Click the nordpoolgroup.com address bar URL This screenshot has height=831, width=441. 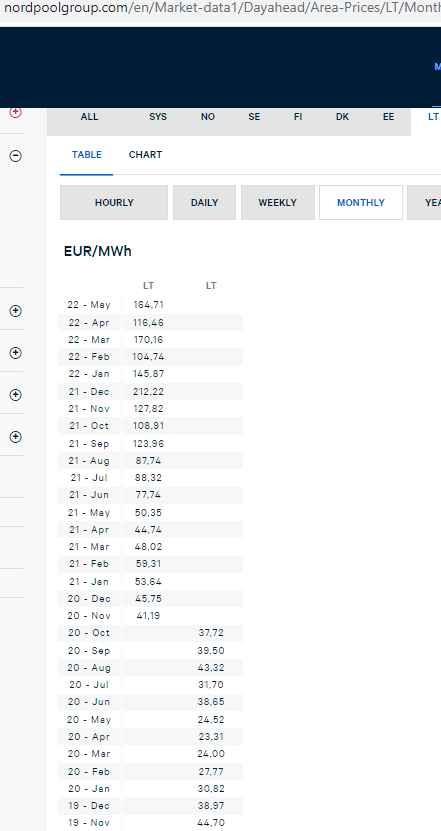click(220, 9)
